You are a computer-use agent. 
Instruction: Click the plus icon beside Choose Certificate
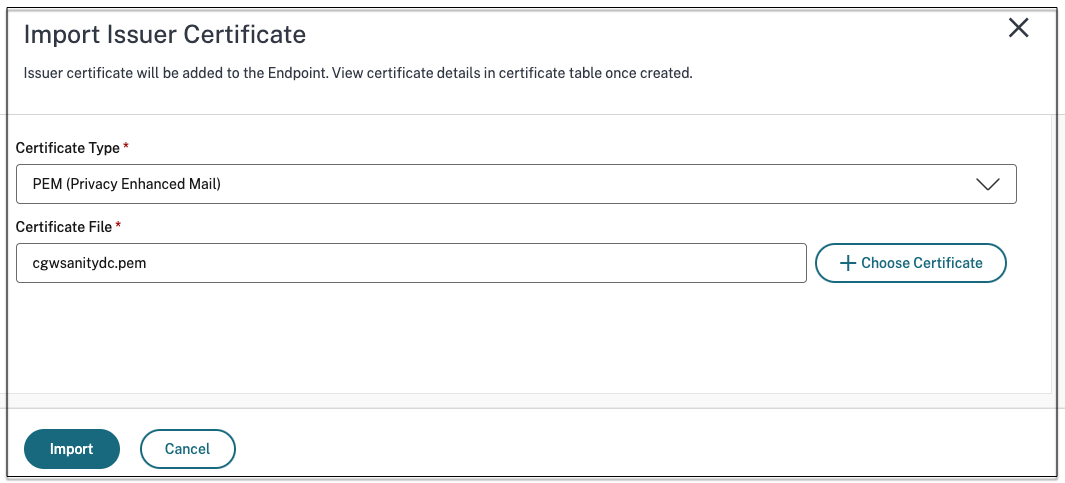point(848,263)
